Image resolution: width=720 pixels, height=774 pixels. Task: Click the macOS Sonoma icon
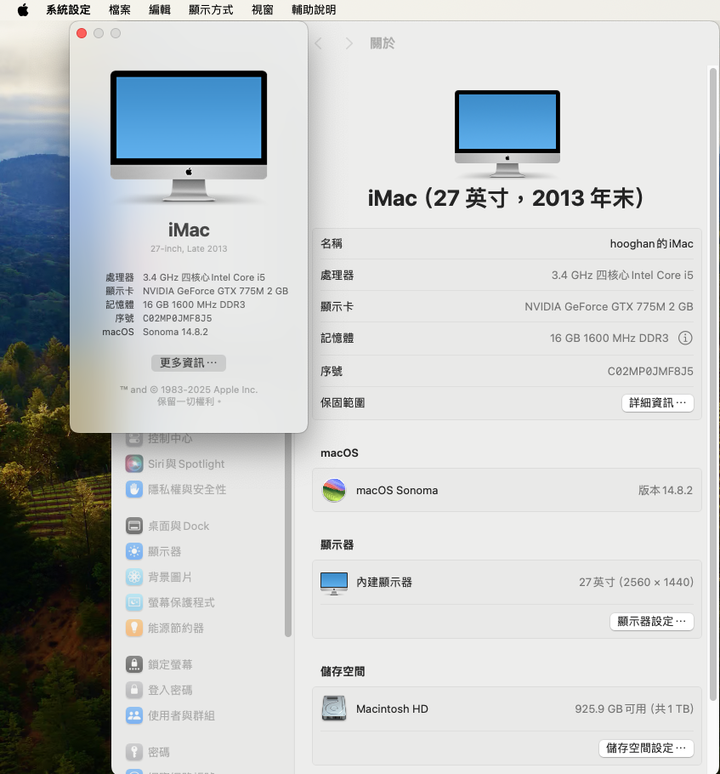pyautogui.click(x=334, y=490)
